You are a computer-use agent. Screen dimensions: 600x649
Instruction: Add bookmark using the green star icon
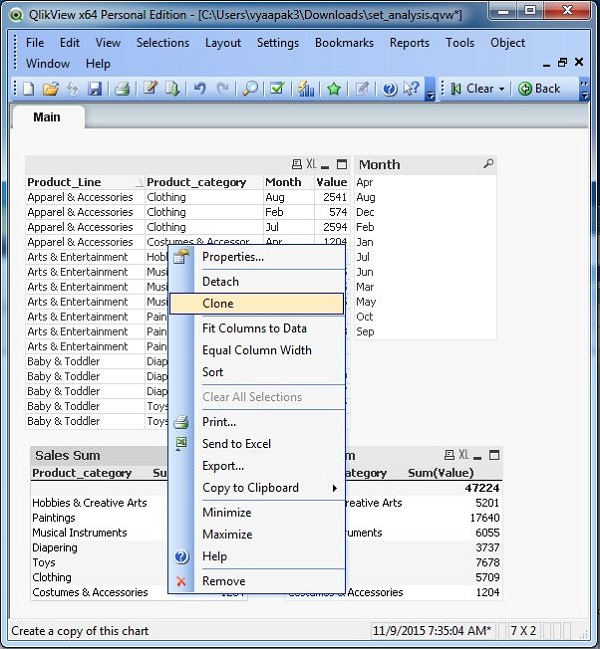(334, 89)
